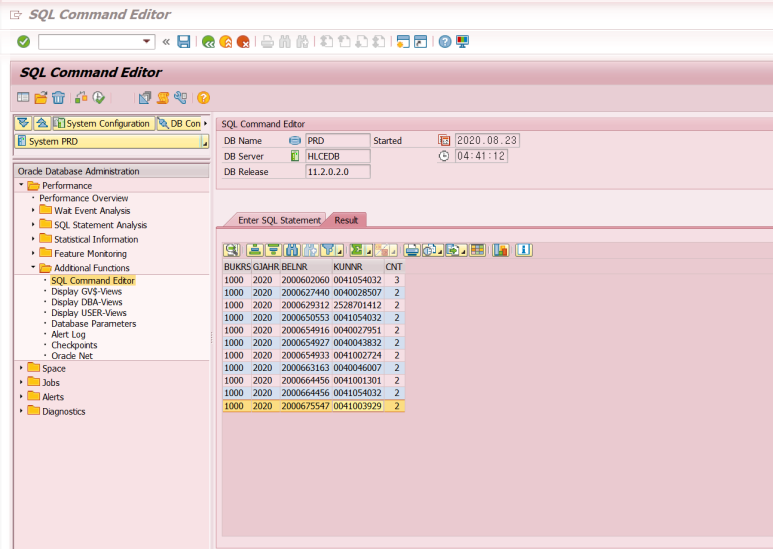Expand the Wait Event Analysis folder
Viewport: 773px width, 549px height.
(x=33, y=211)
